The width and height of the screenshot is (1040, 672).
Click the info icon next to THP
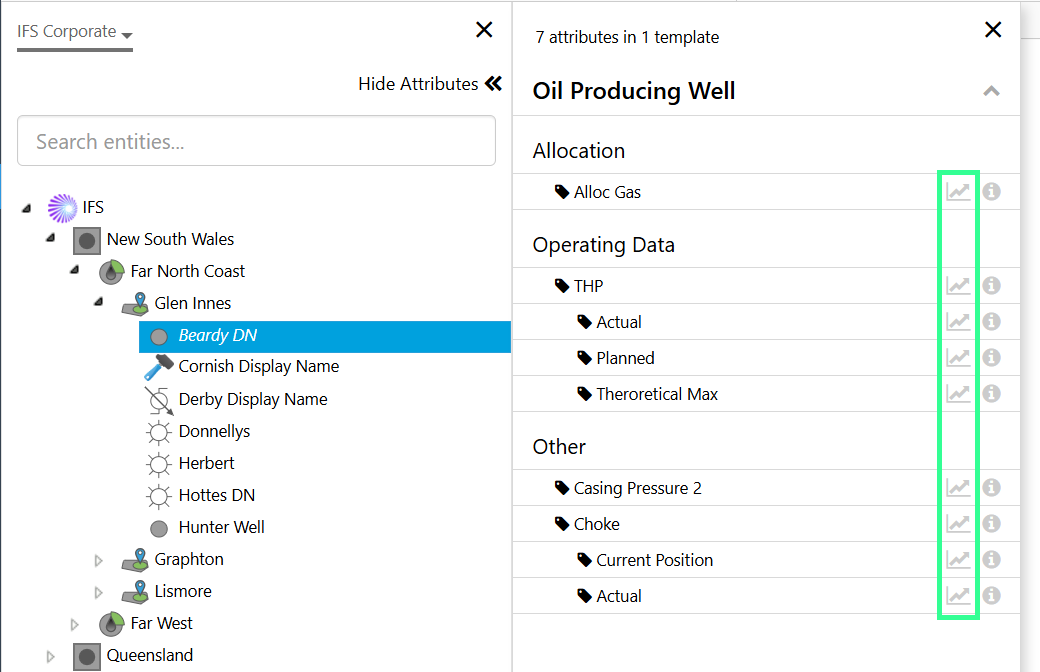pos(990,285)
